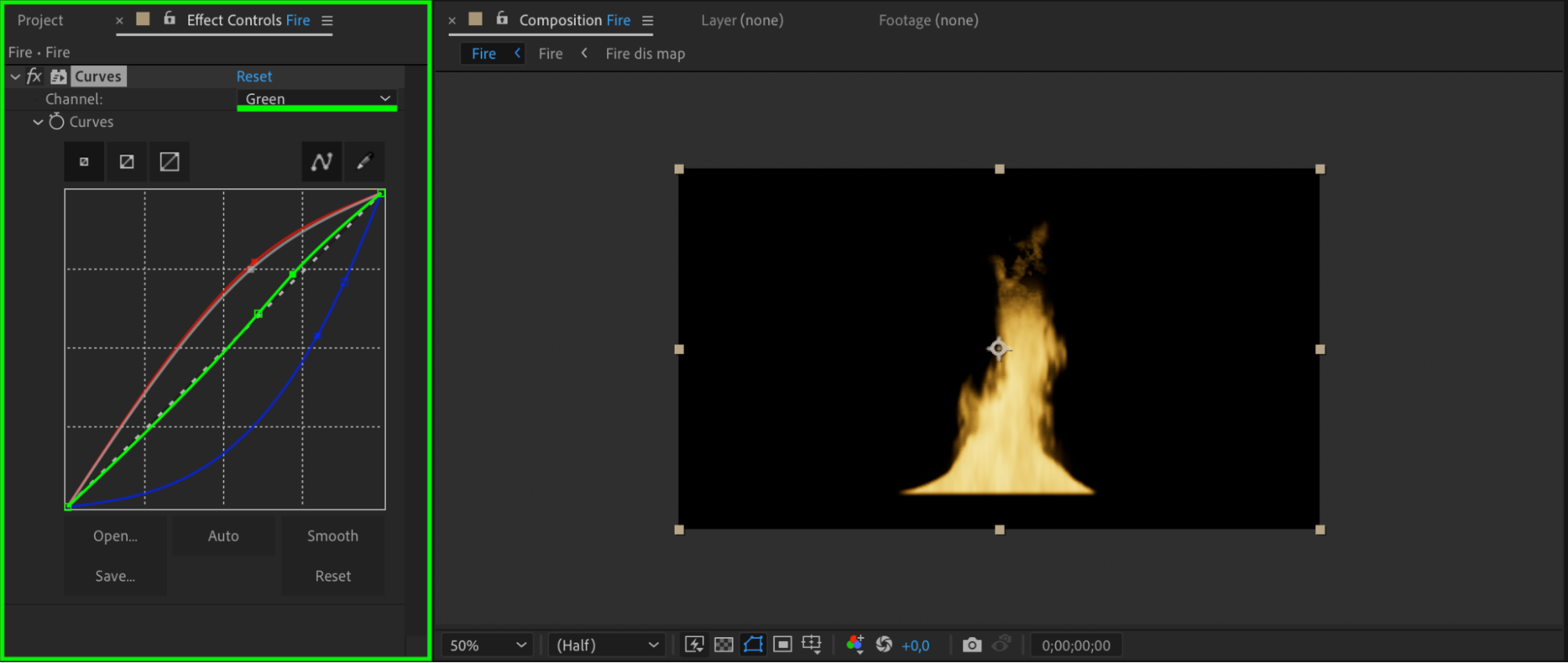Collapse the Curves effect twirl arrow
The height and width of the screenshot is (663, 1568).
[16, 76]
